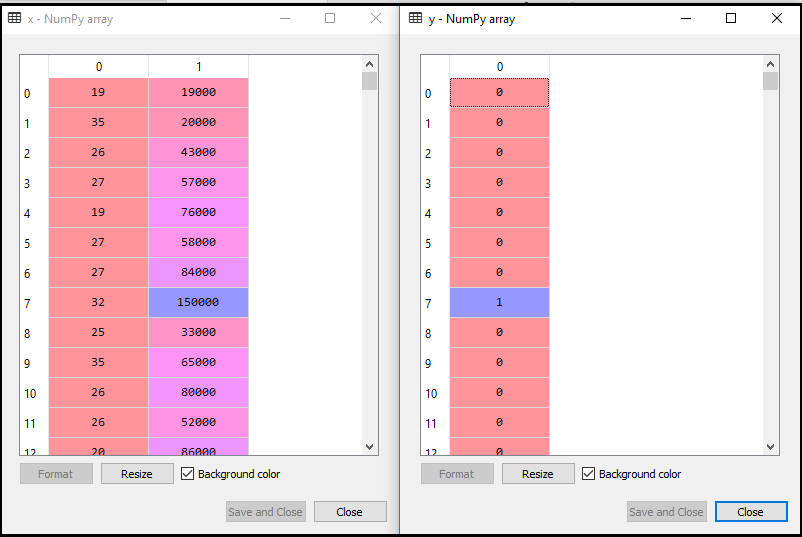This screenshot has width=802, height=537.
Task: Select row header 7 in y array
Action: (429, 303)
